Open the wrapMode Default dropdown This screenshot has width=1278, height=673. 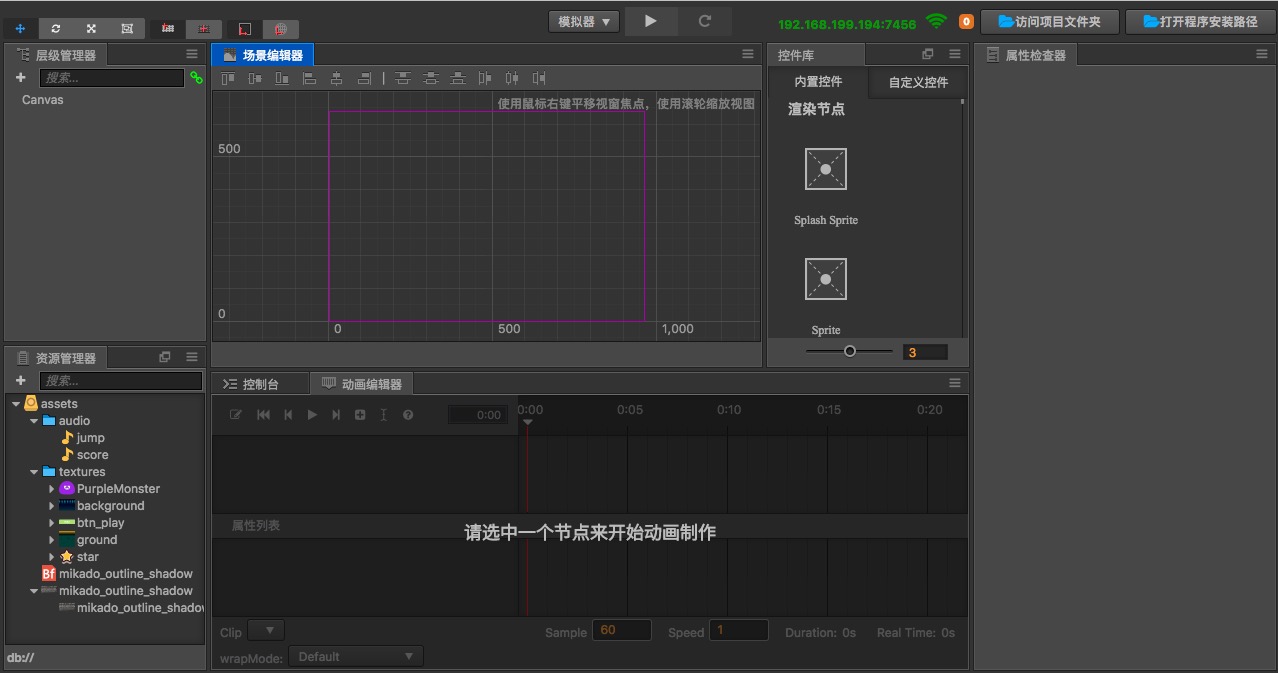[356, 657]
